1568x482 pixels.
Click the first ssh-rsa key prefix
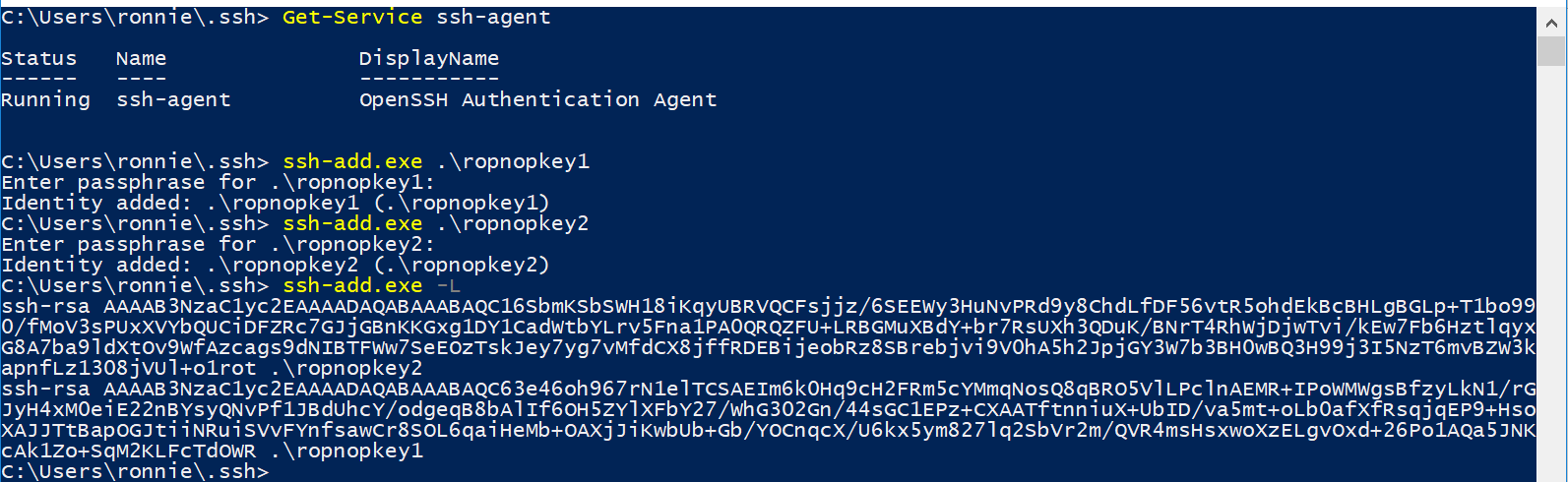(46, 307)
